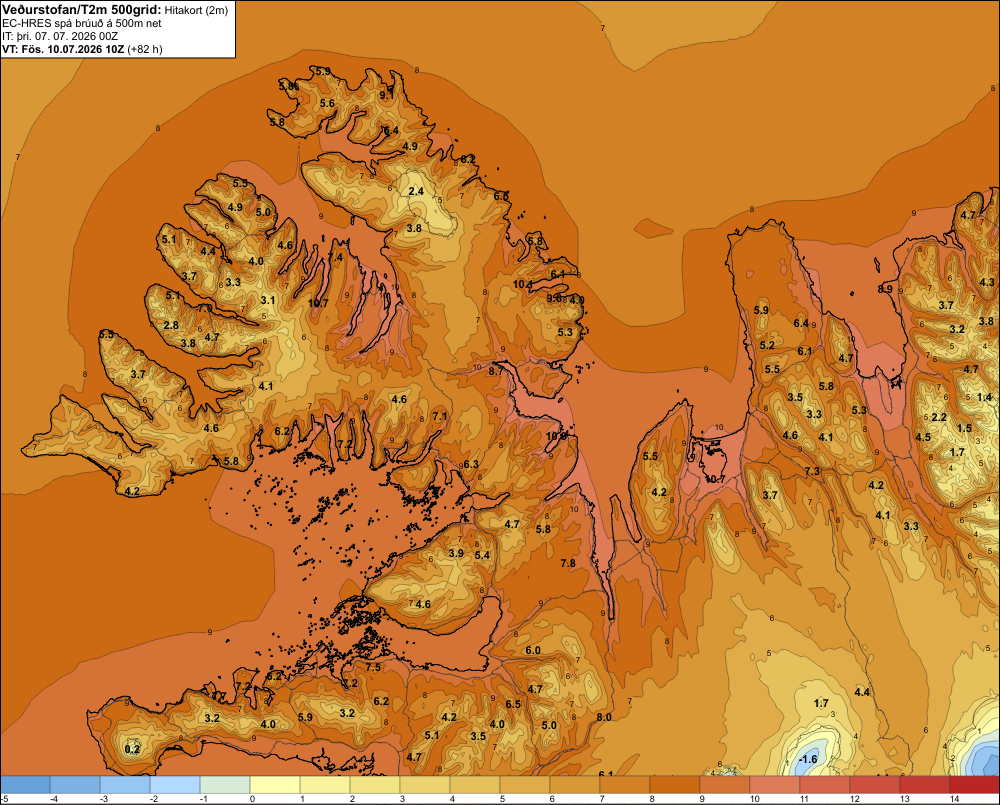This screenshot has width=1000, height=805.
Task: Click the 2.4 temperature value on map
Action: 416,191
